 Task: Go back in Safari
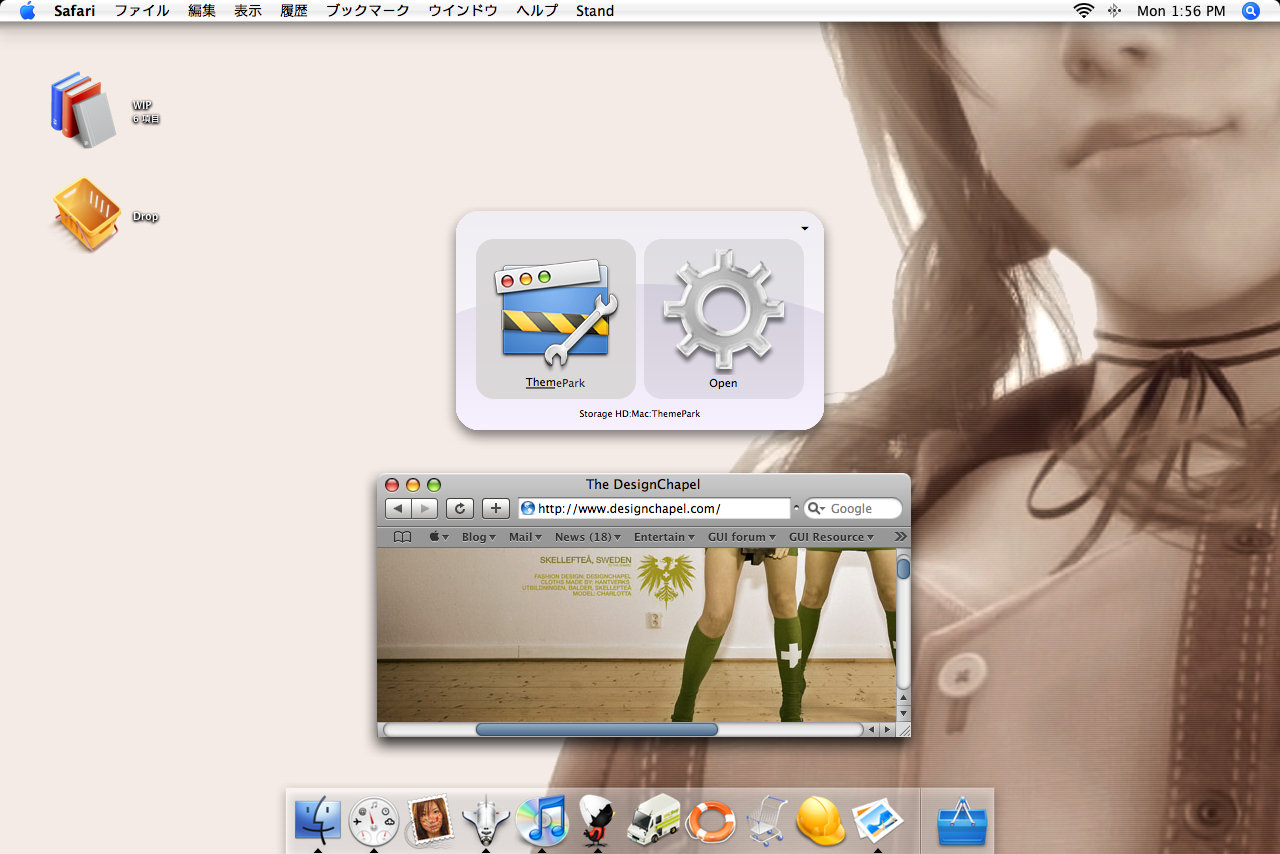398,508
